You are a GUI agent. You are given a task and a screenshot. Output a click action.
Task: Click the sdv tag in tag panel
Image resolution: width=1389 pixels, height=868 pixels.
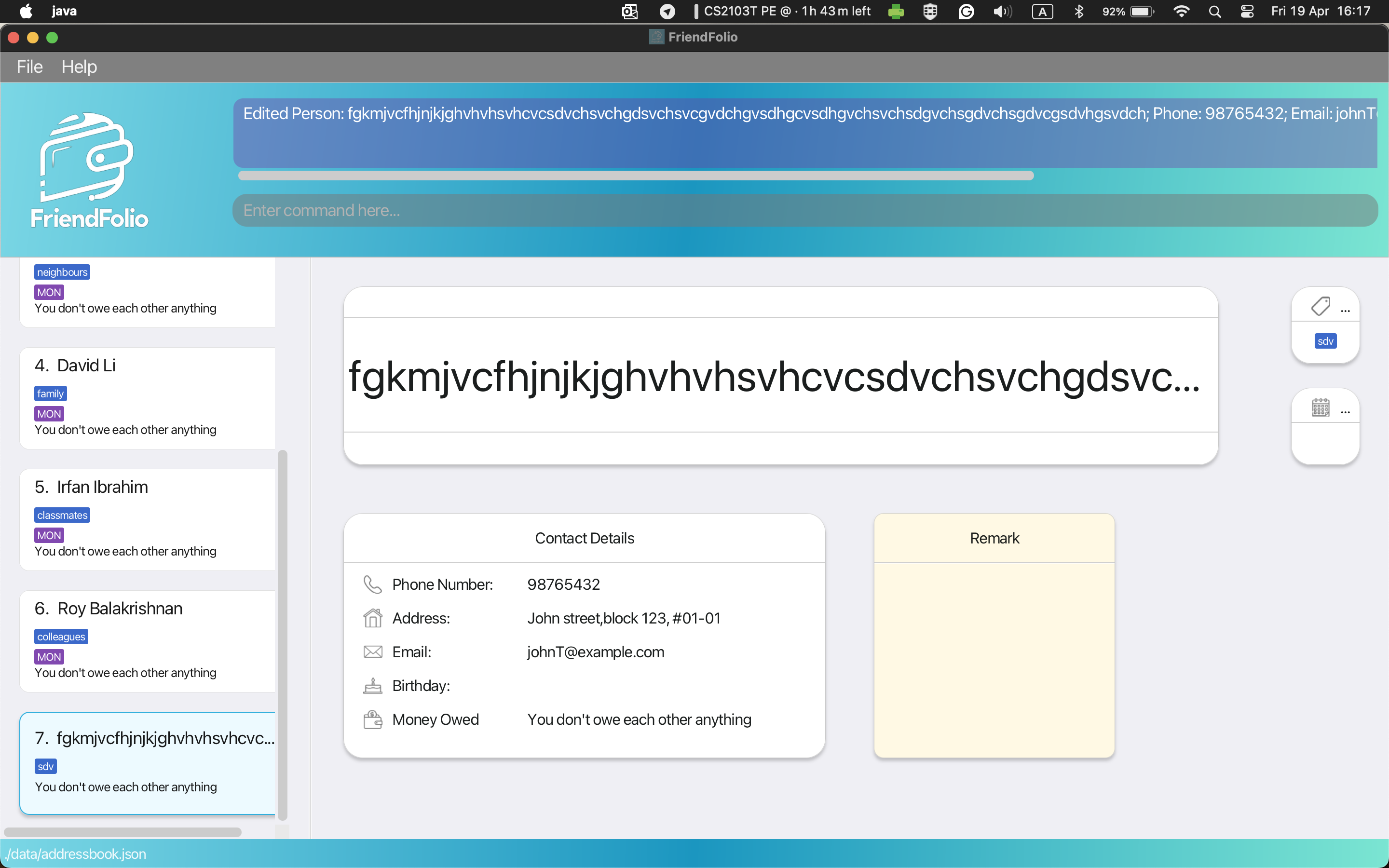(x=1325, y=341)
